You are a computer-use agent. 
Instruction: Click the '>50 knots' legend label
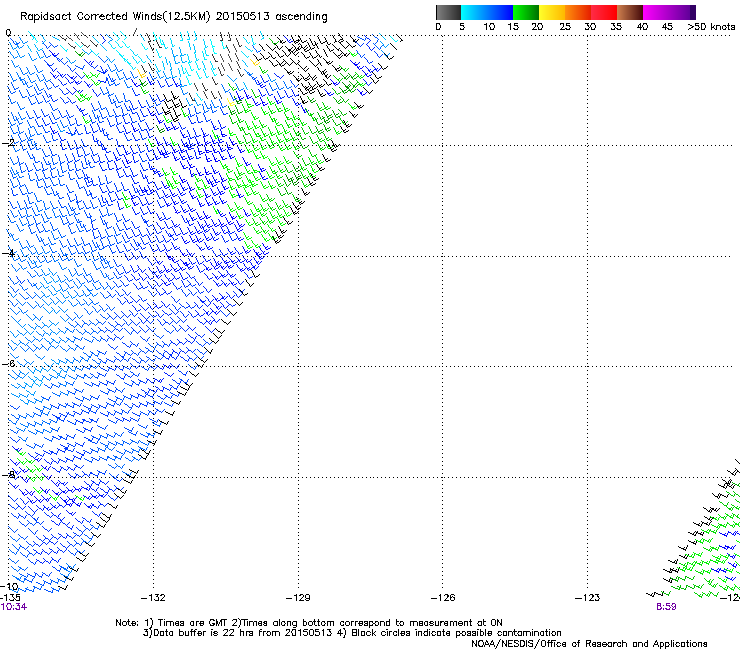(x=711, y=27)
